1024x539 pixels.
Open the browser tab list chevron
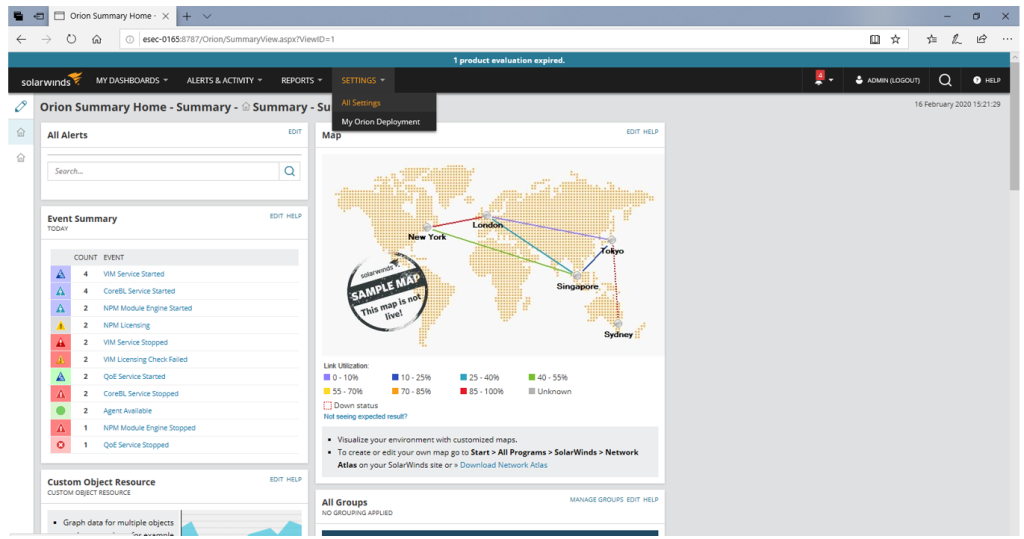tap(207, 16)
